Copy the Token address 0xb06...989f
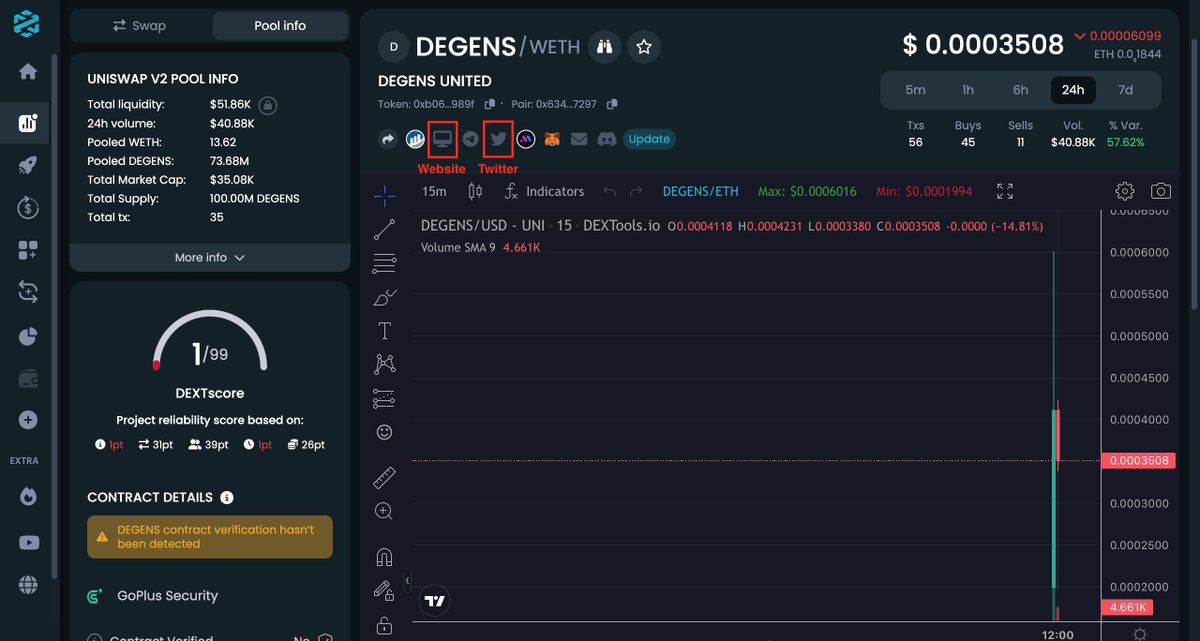Screen dimensions: 1200x641 pos(490,104)
